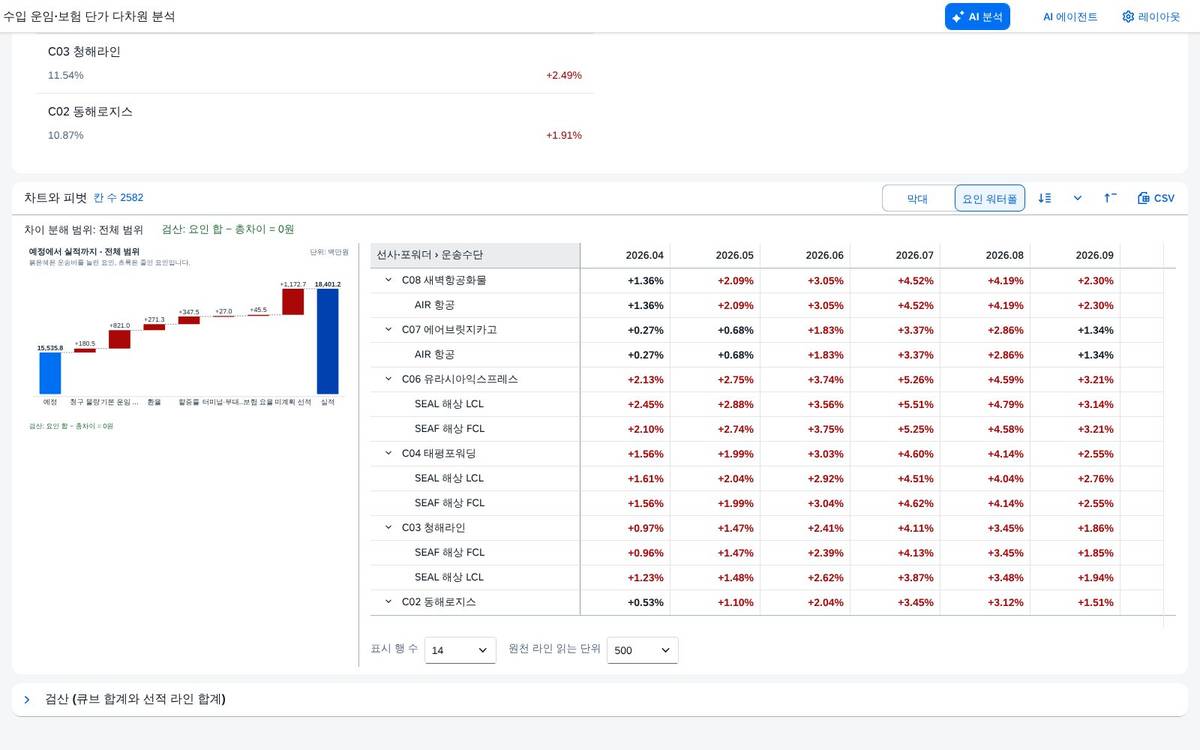This screenshot has width=1200, height=750.
Task: Select the 요인 워터폴 view tab
Action: (x=989, y=198)
